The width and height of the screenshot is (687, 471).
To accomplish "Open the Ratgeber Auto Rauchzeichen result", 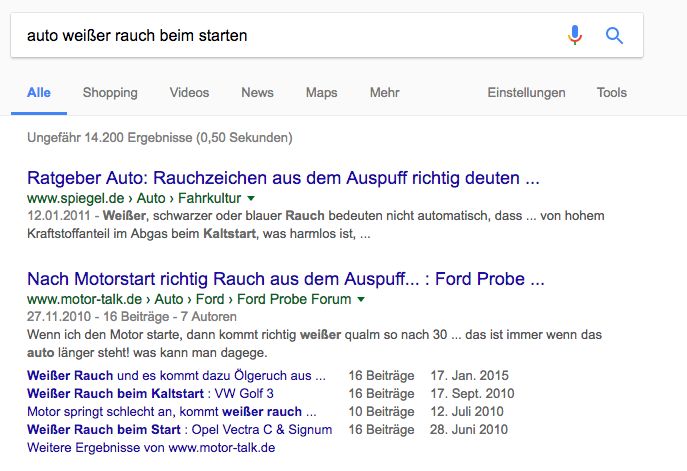I will tap(283, 178).
